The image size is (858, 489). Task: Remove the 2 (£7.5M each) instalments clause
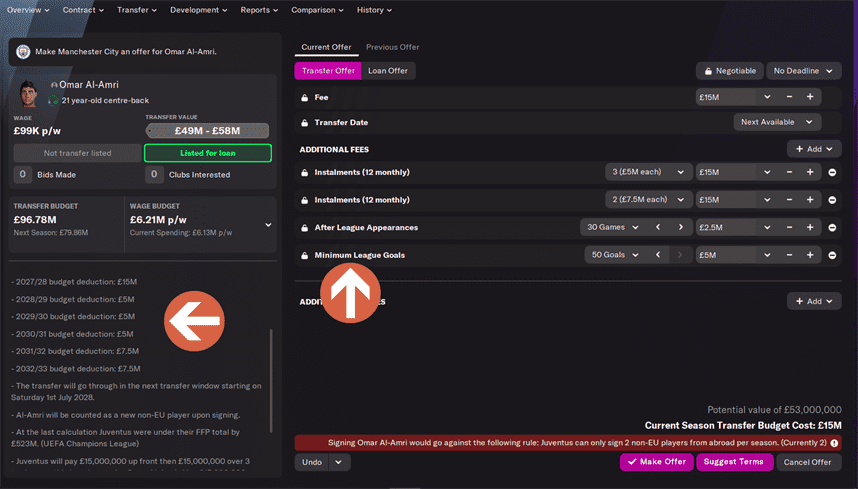(x=832, y=200)
